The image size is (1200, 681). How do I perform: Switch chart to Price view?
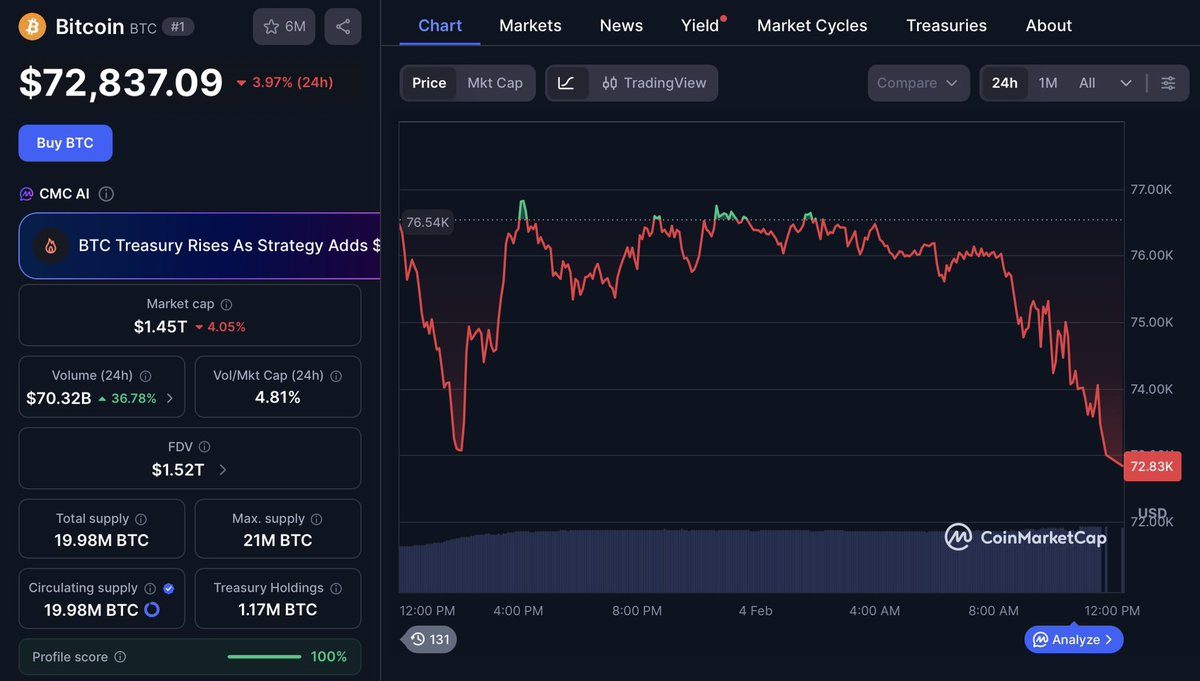coord(429,83)
